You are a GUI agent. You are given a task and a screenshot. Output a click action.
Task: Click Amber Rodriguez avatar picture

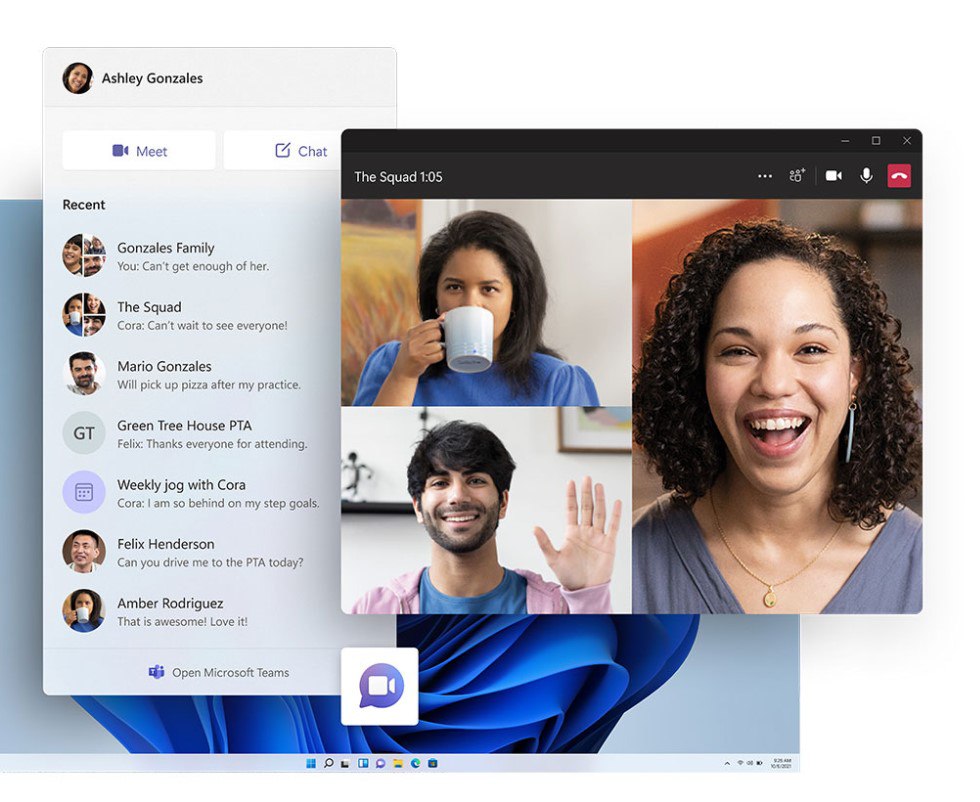[x=84, y=610]
